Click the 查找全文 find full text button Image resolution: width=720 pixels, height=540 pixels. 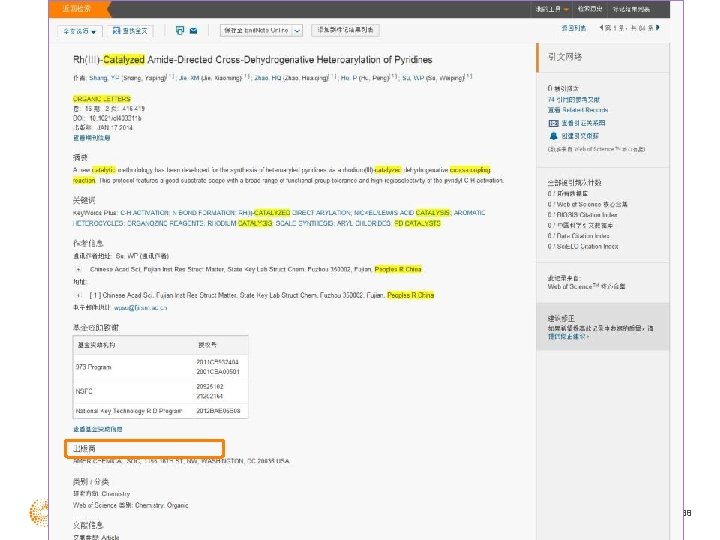click(130, 31)
